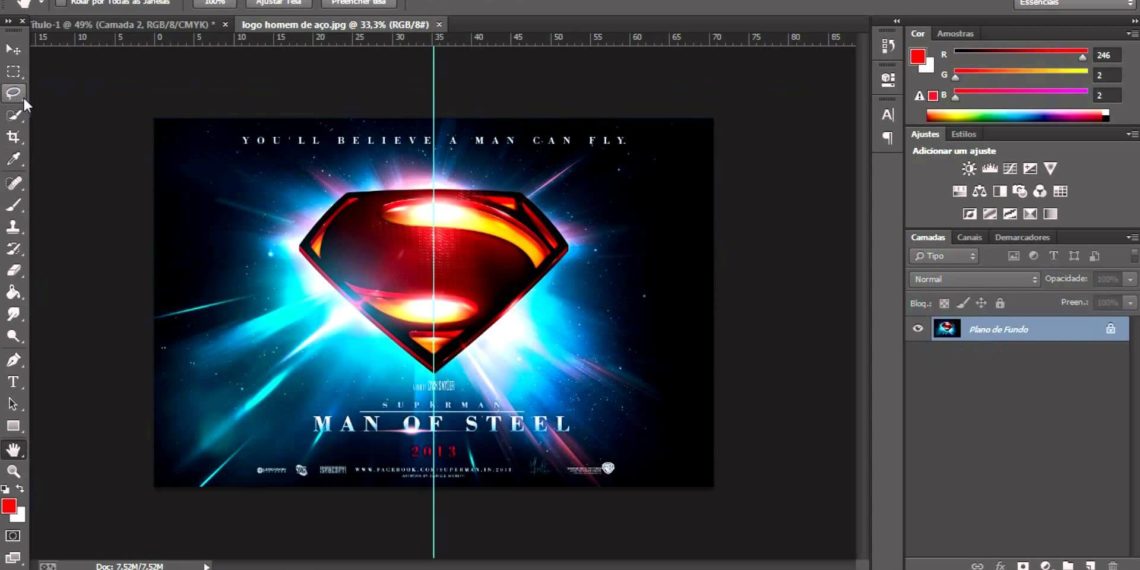Select the Quick Selection tool

pyautogui.click(x=13, y=115)
